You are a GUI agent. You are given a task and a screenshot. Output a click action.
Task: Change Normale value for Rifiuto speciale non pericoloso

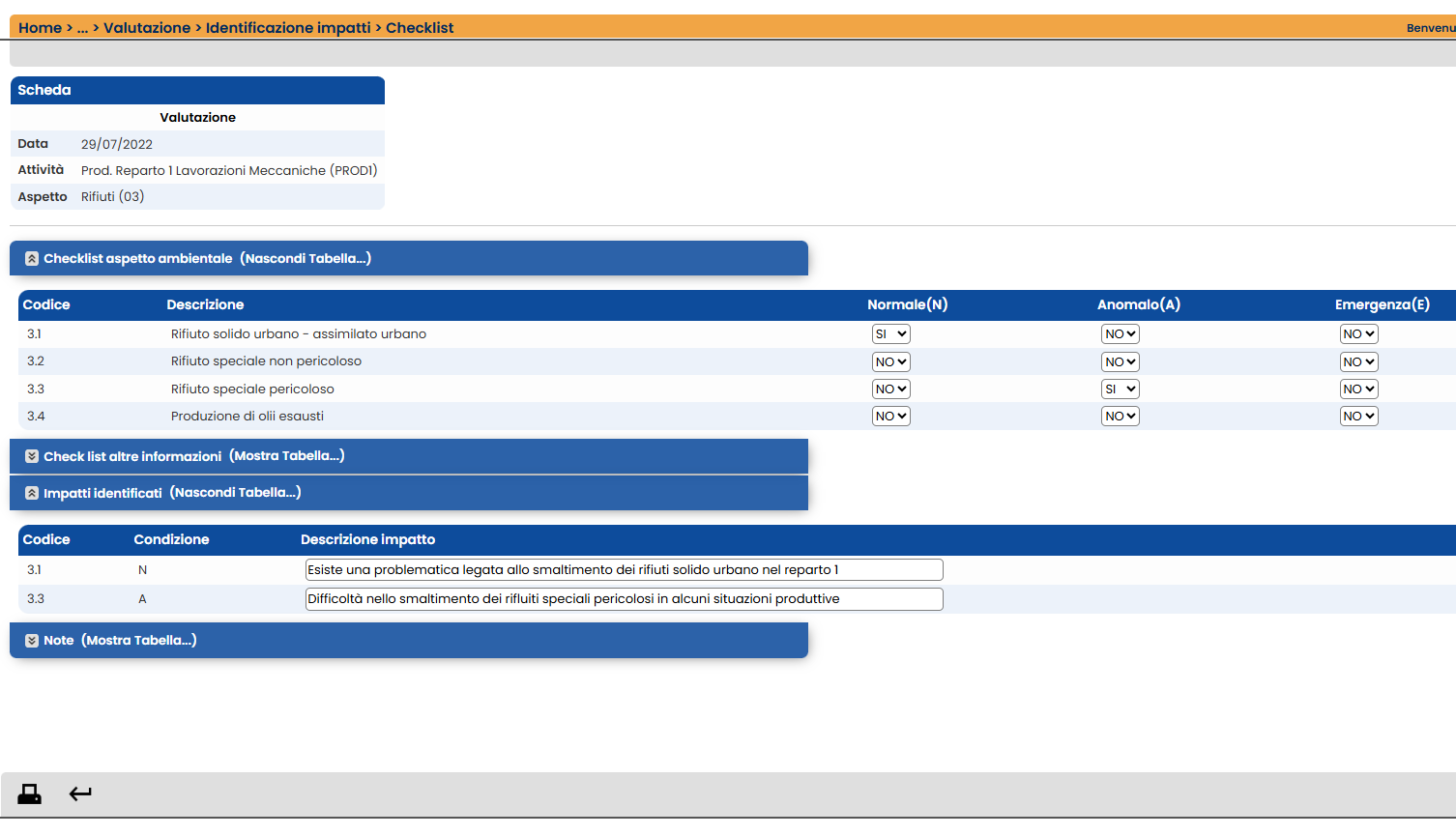(x=891, y=362)
